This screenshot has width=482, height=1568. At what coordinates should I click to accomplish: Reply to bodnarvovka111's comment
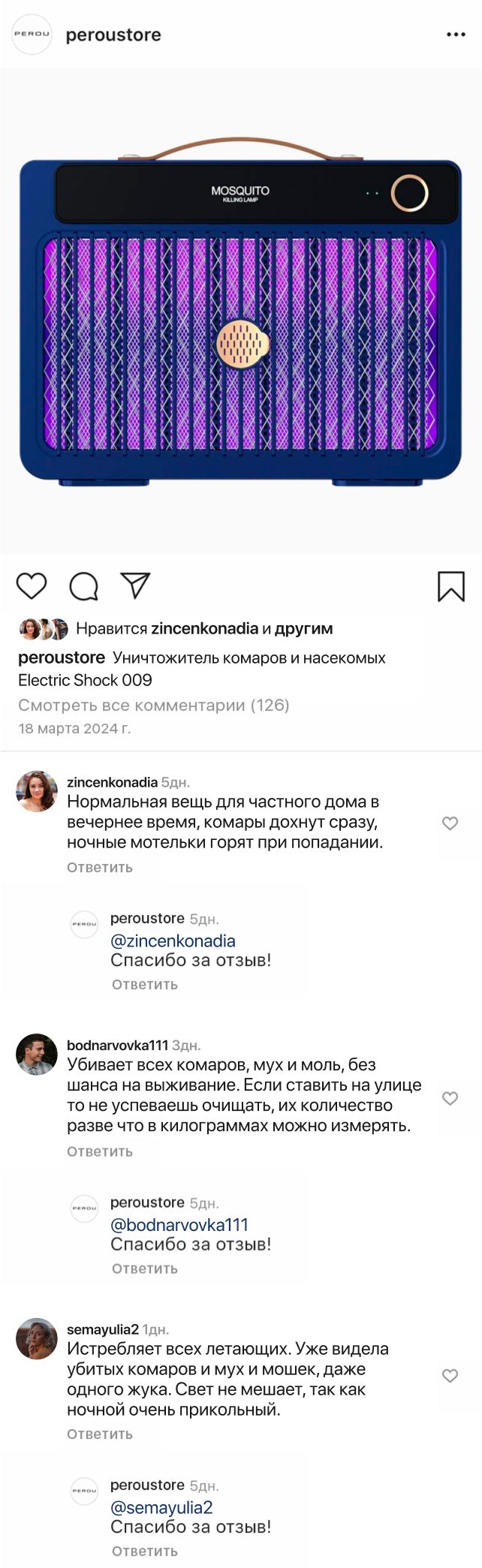tap(100, 1151)
